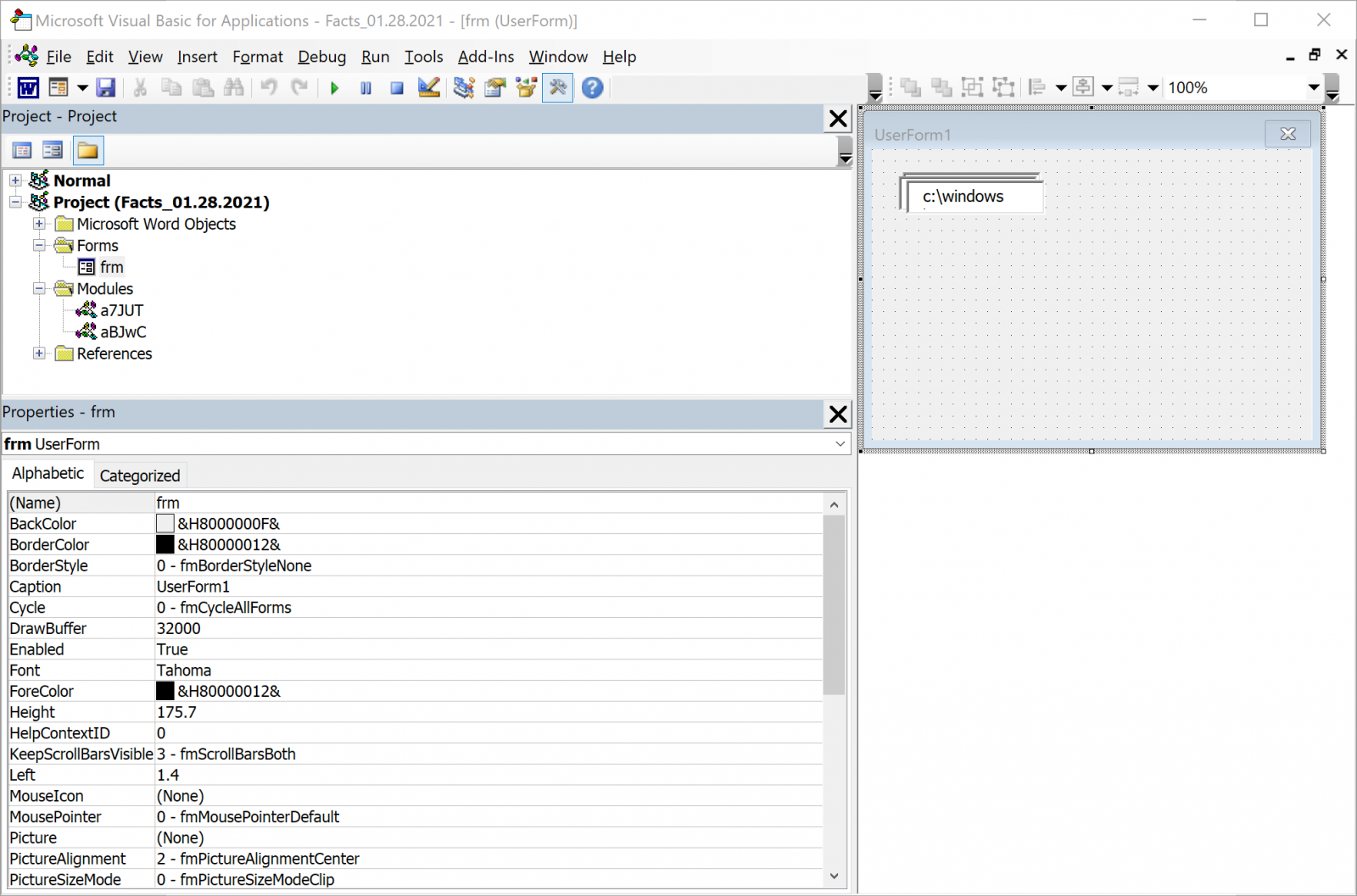The width and height of the screenshot is (1357, 896).
Task: Click the BorderColor black color swatch
Action: pyautogui.click(x=165, y=545)
